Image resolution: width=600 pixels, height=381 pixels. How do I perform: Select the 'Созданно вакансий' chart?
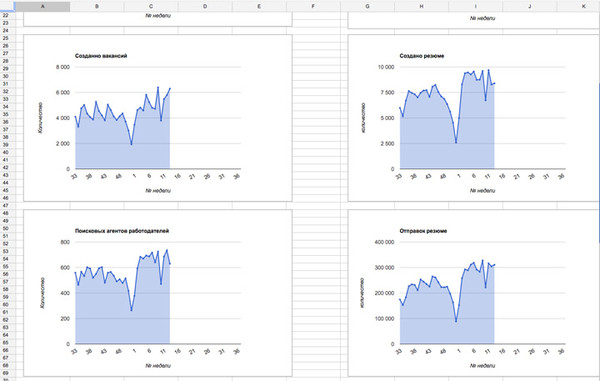[x=158, y=118]
